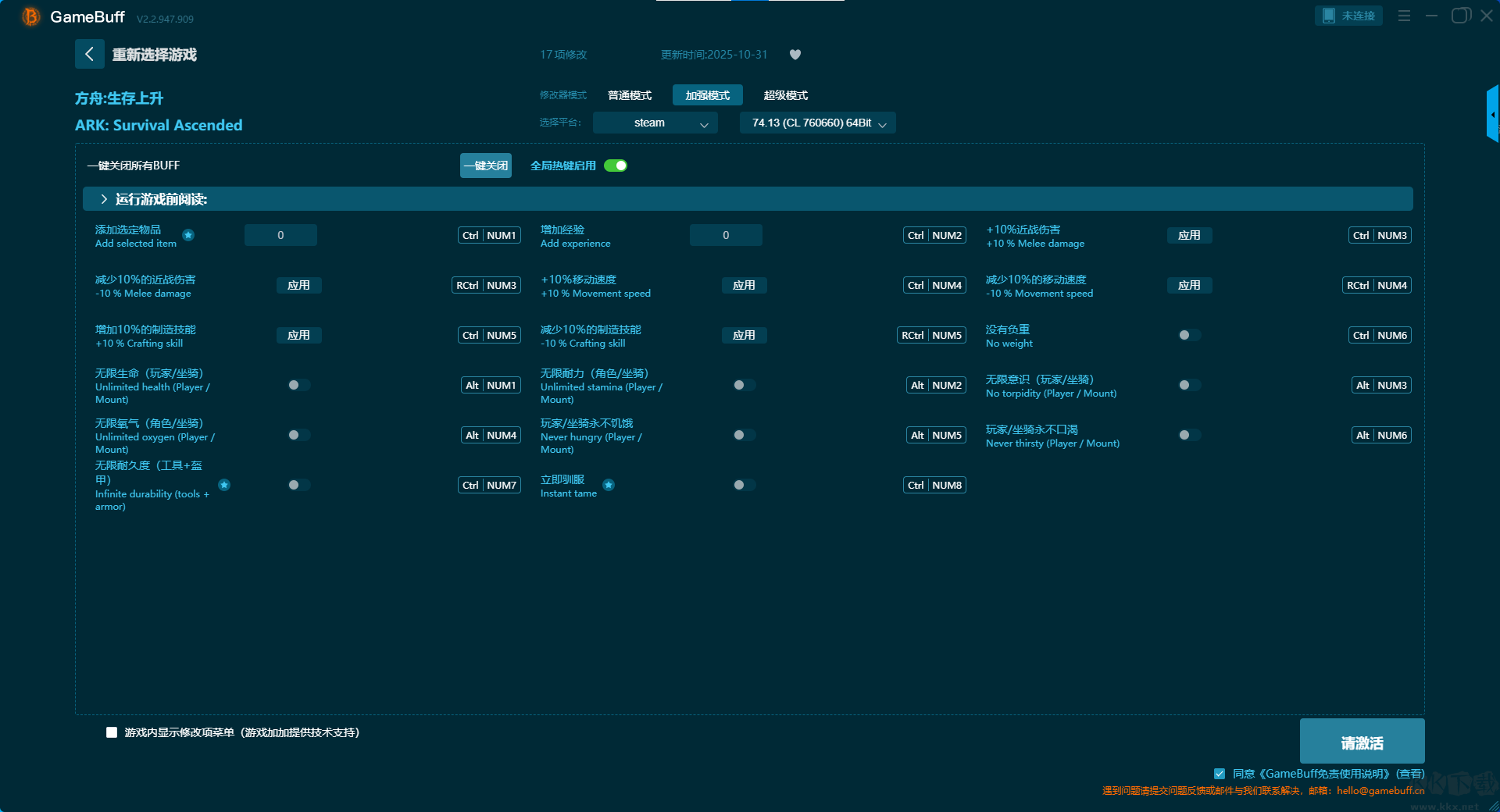Screen dimensions: 1500x812
Task: Expand the read-before-running-game section
Action: [x=748, y=199]
